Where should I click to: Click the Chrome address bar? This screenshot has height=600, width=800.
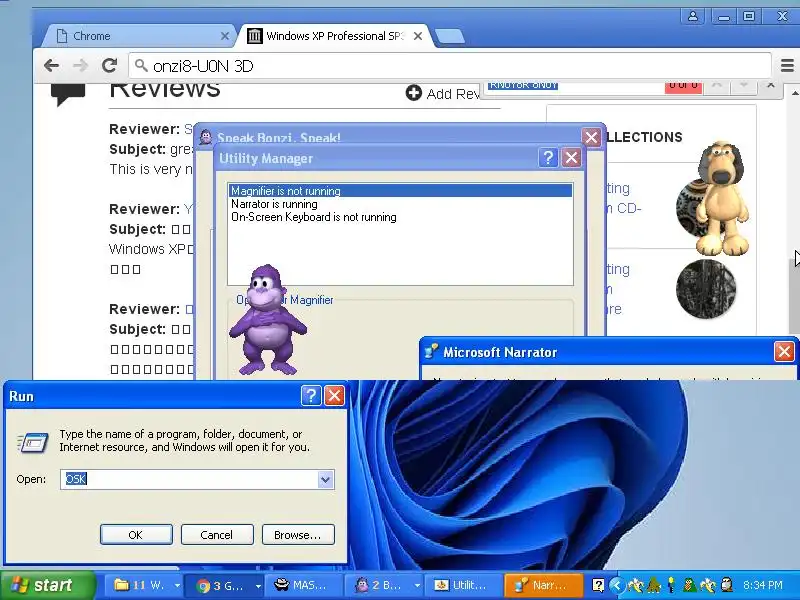(x=449, y=66)
